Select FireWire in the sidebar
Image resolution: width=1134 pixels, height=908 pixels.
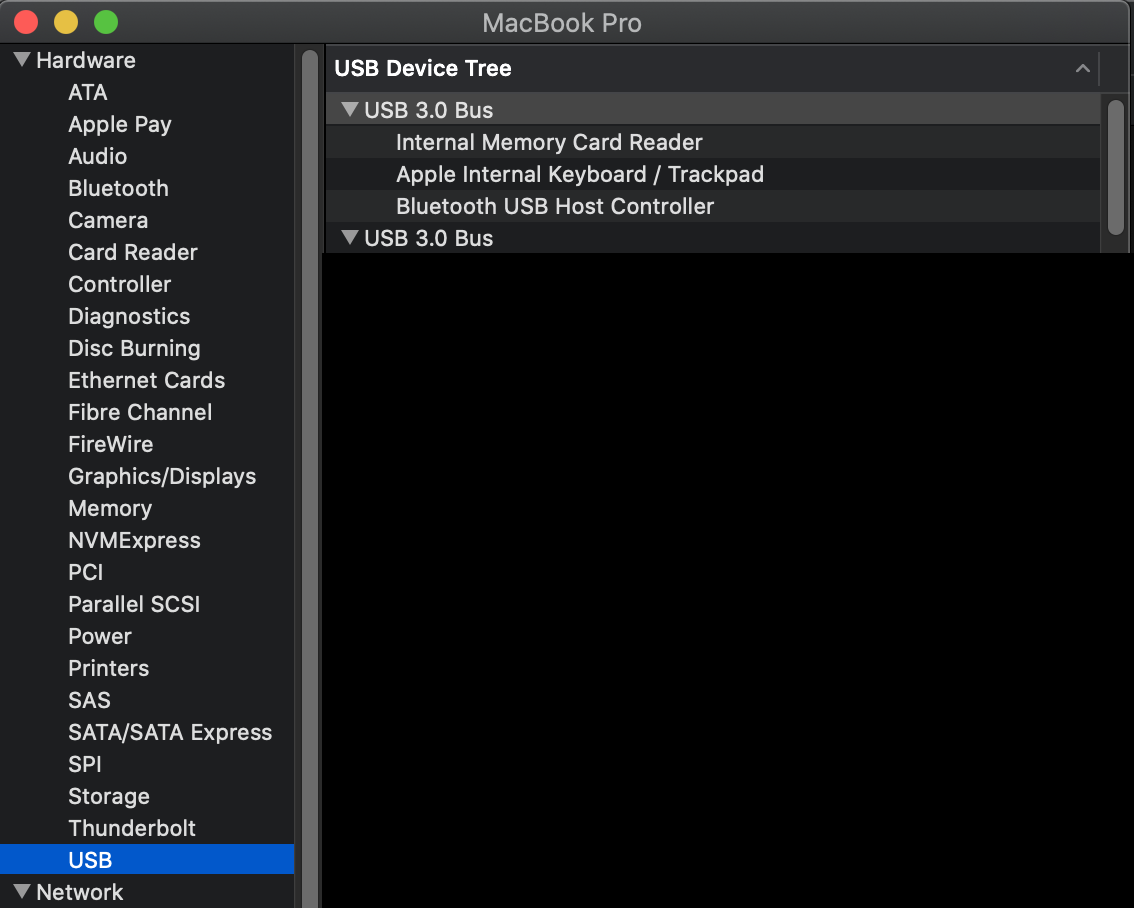click(110, 444)
